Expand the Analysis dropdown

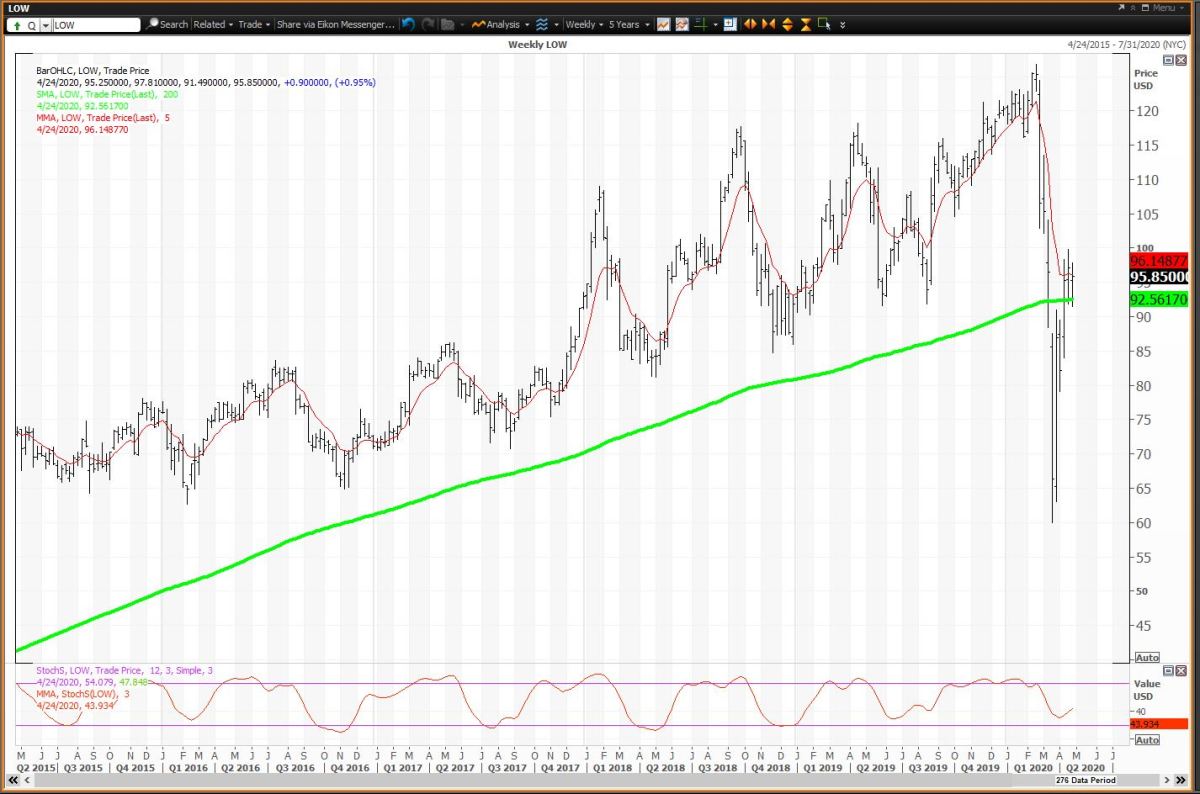(501, 24)
